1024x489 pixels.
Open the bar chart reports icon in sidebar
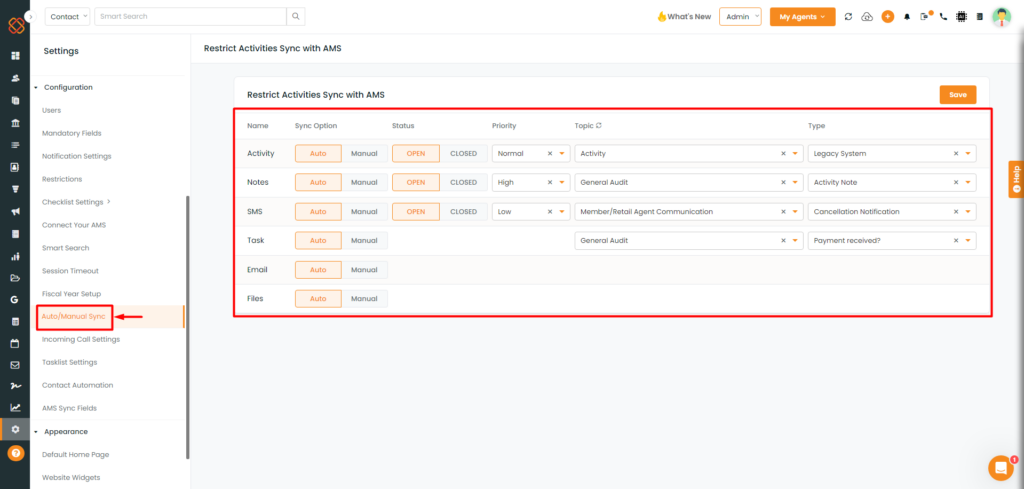15,256
